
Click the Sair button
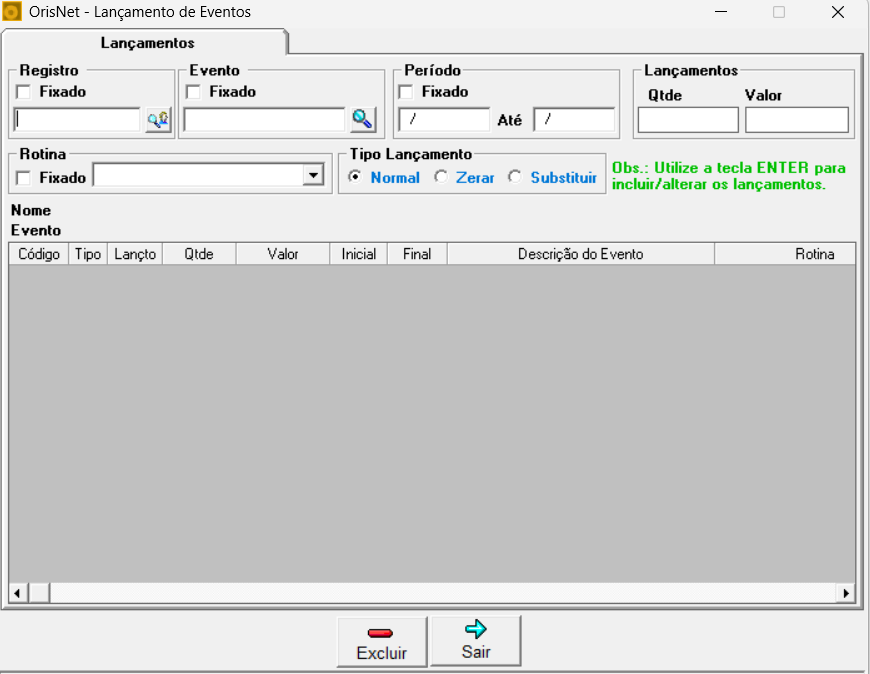(x=476, y=641)
